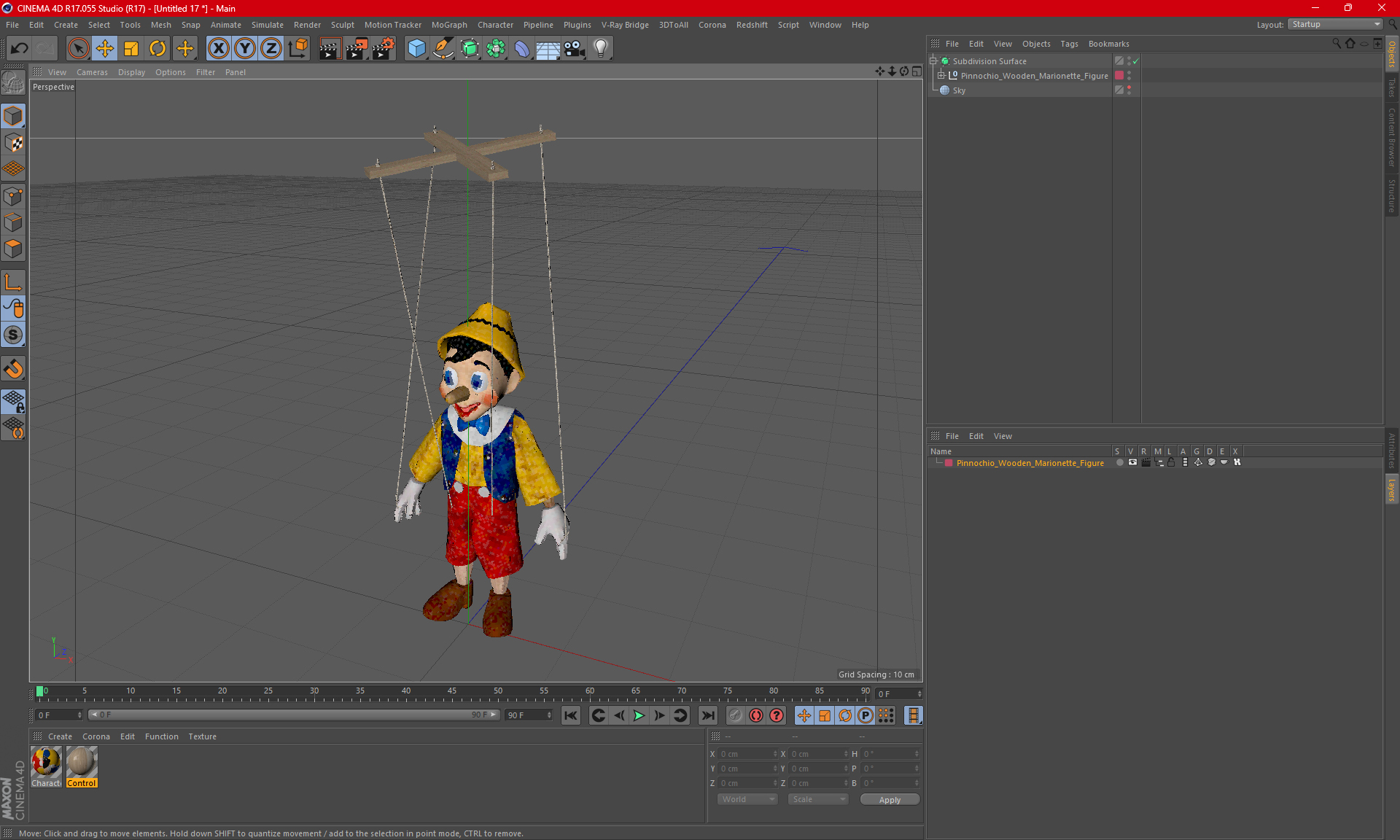1400x840 pixels.
Task: Open the MoGraph menu
Action: pos(449,25)
